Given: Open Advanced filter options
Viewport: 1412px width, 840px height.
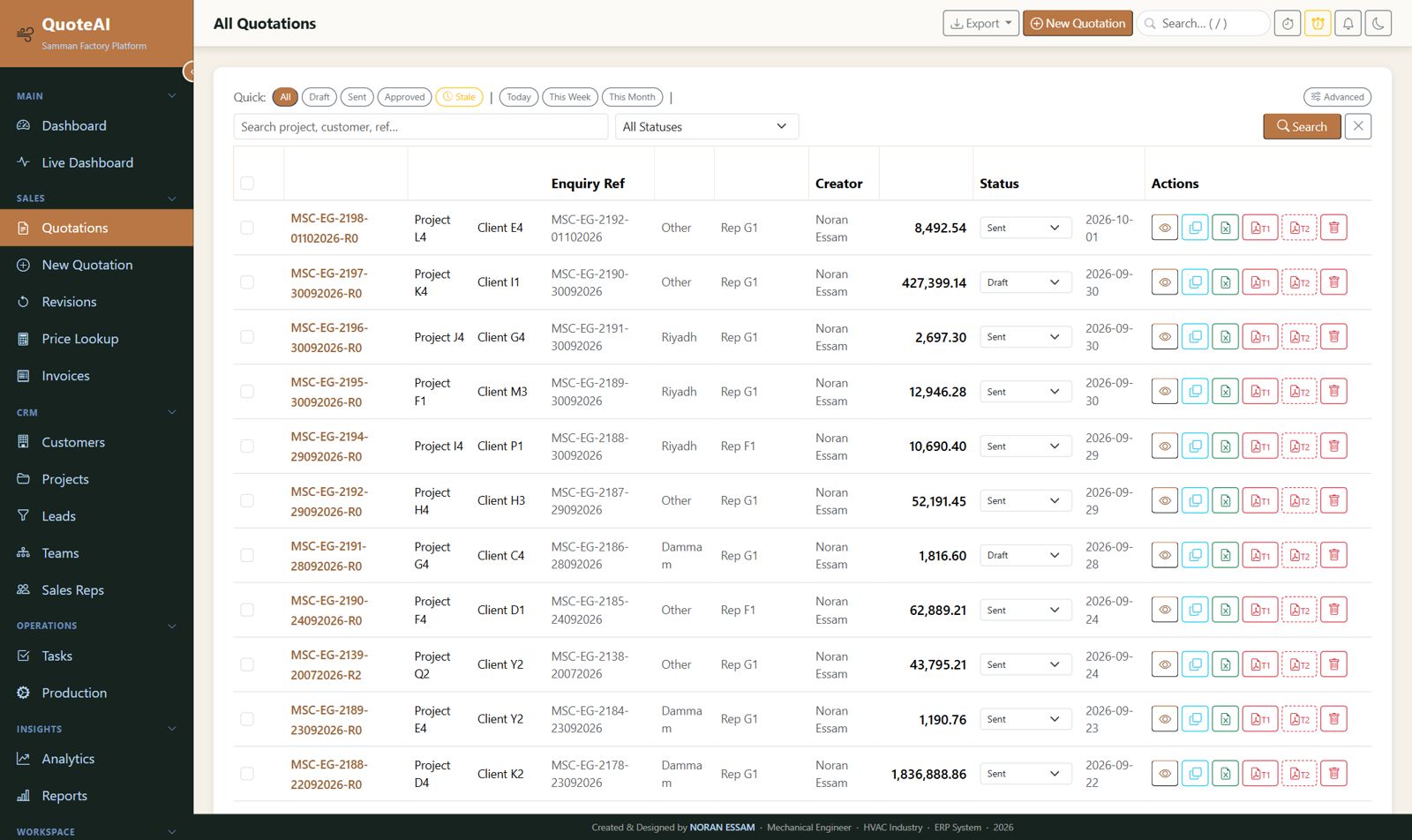Looking at the screenshot, I should (x=1337, y=97).
